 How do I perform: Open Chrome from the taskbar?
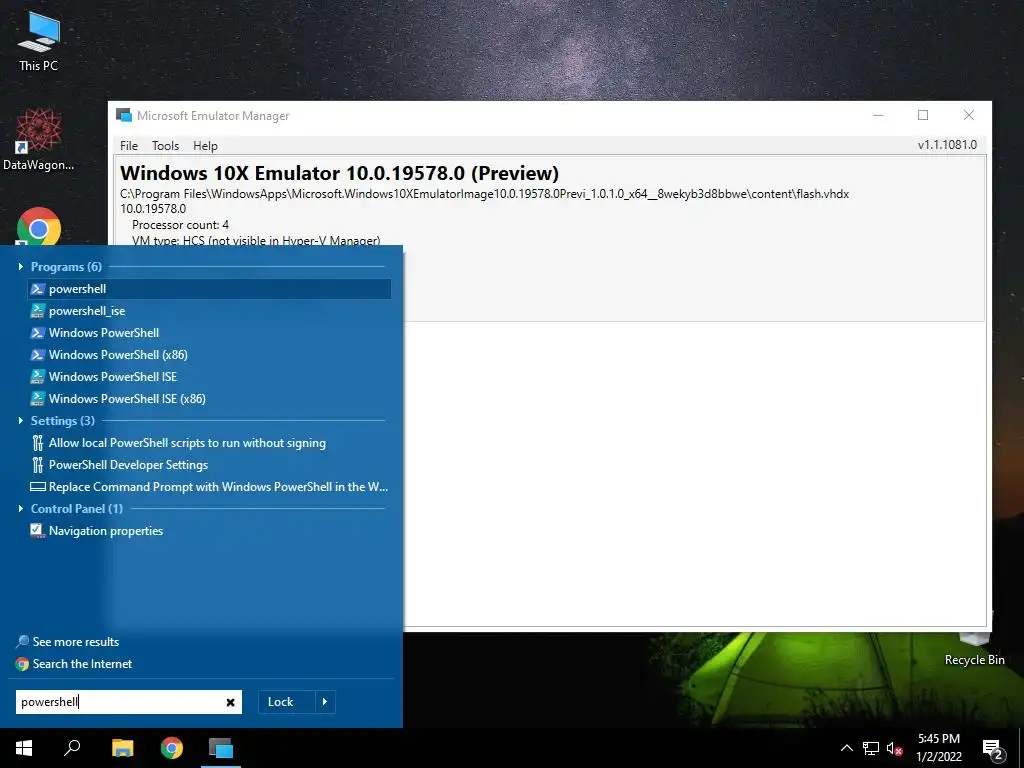point(172,748)
